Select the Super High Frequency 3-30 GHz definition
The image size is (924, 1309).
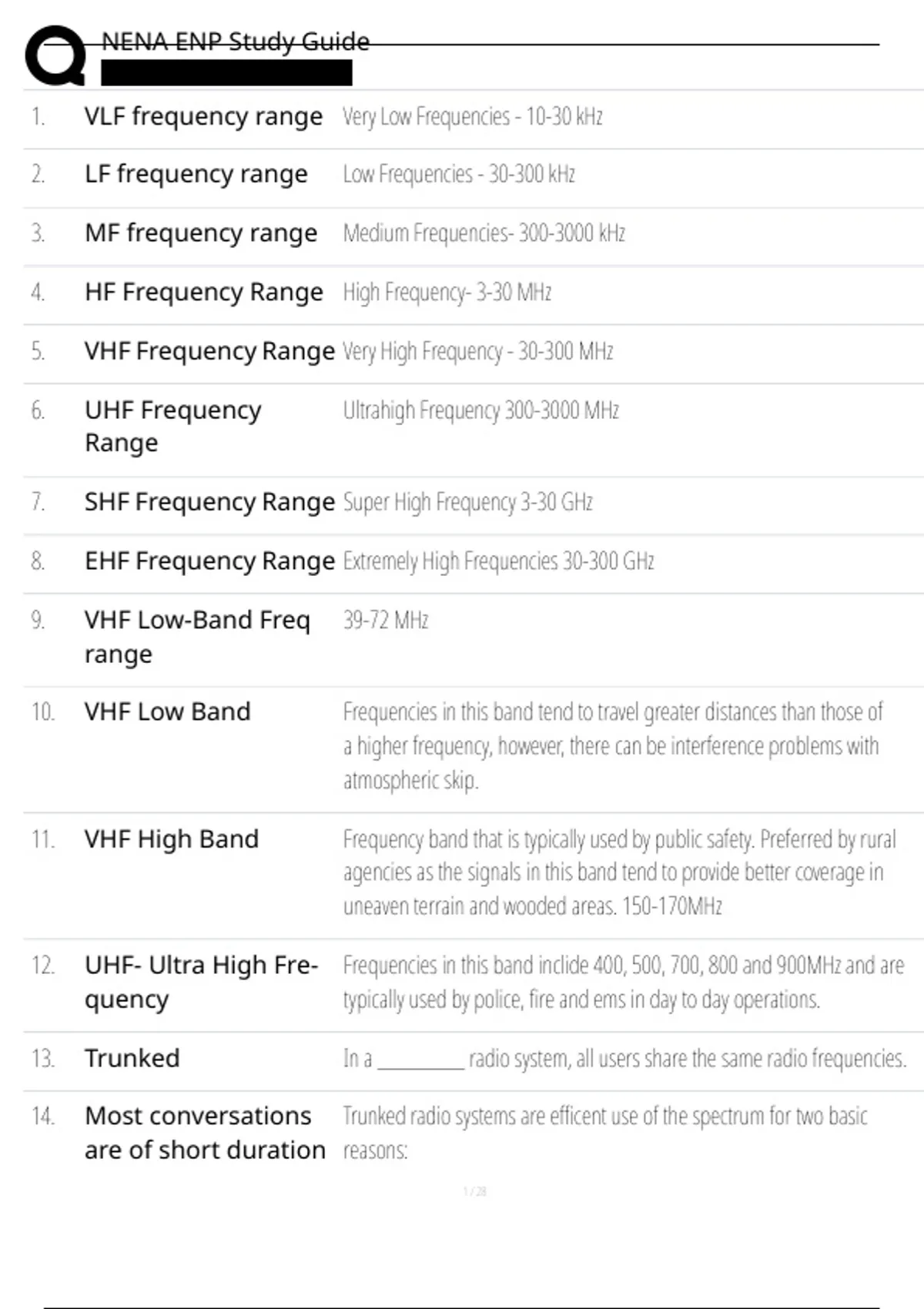click(467, 502)
